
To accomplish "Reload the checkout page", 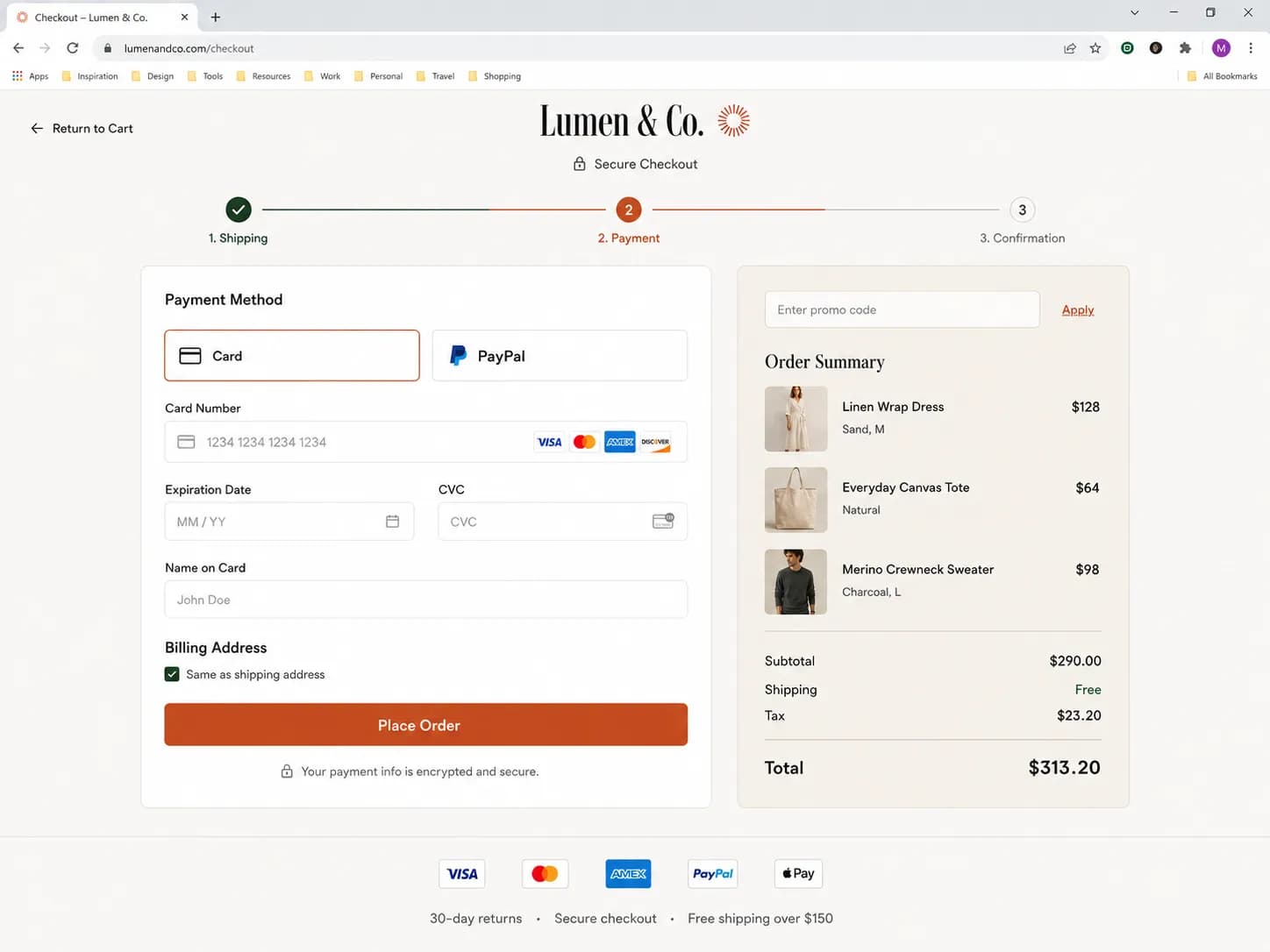I will [73, 48].
